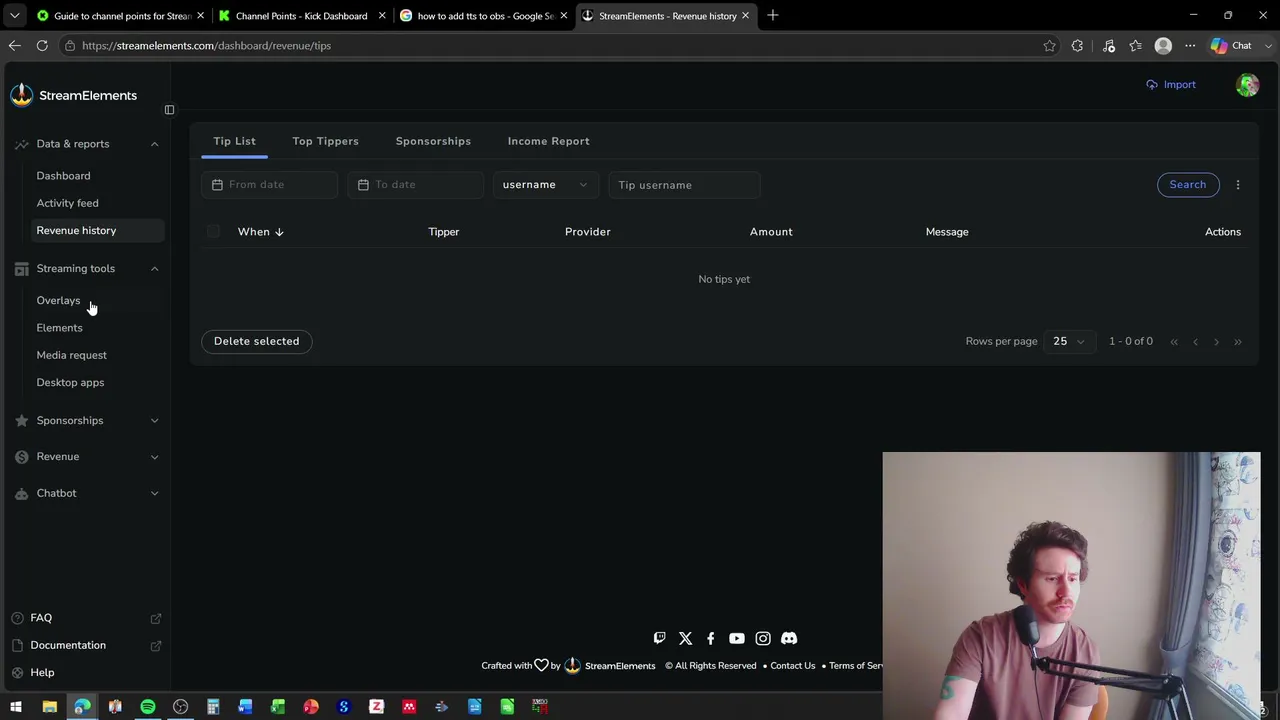Viewport: 1280px width, 720px height.
Task: Go to the Dashboard page
Action: point(63,176)
